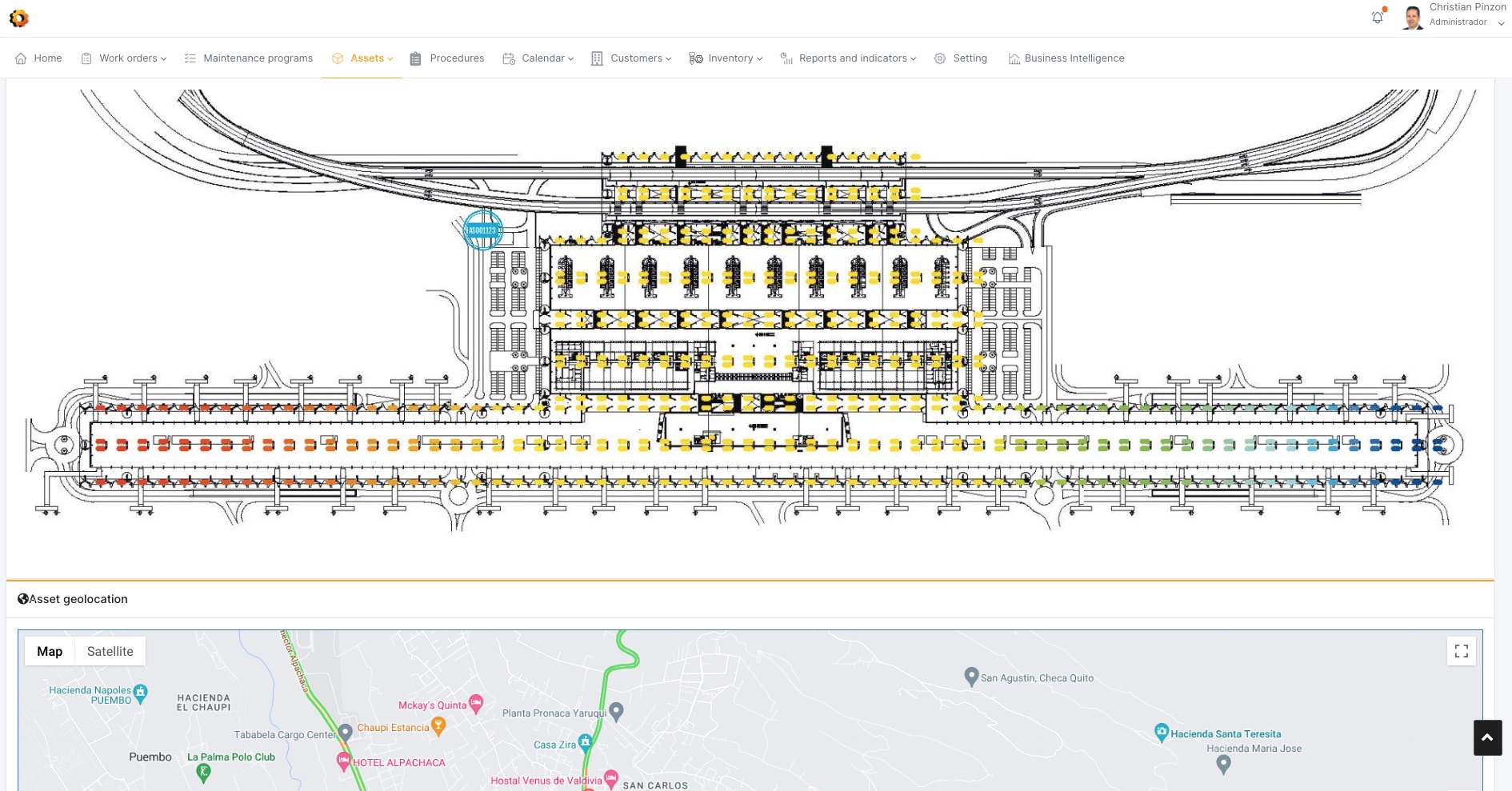The height and width of the screenshot is (791, 1512).
Task: Click the Customers building icon
Action: [x=597, y=58]
